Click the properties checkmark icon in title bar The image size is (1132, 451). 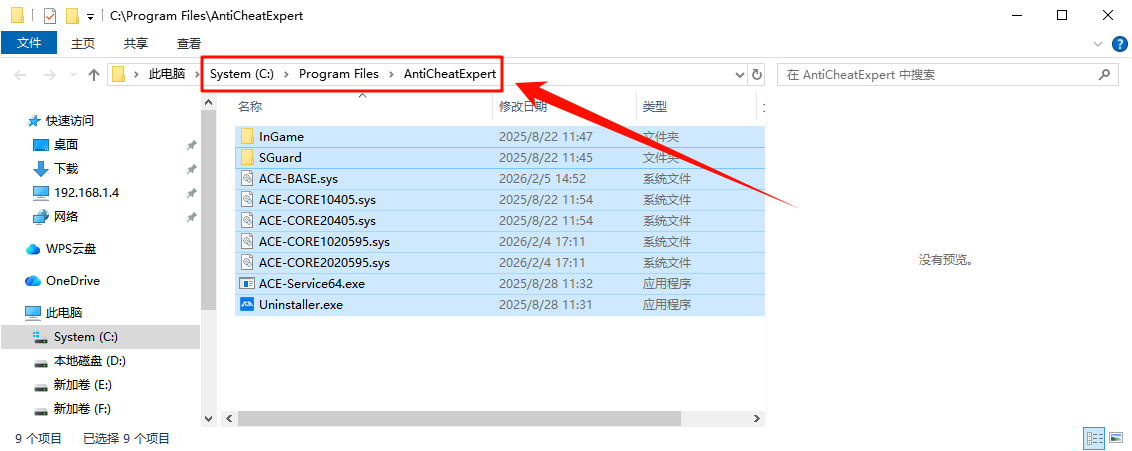click(x=50, y=16)
